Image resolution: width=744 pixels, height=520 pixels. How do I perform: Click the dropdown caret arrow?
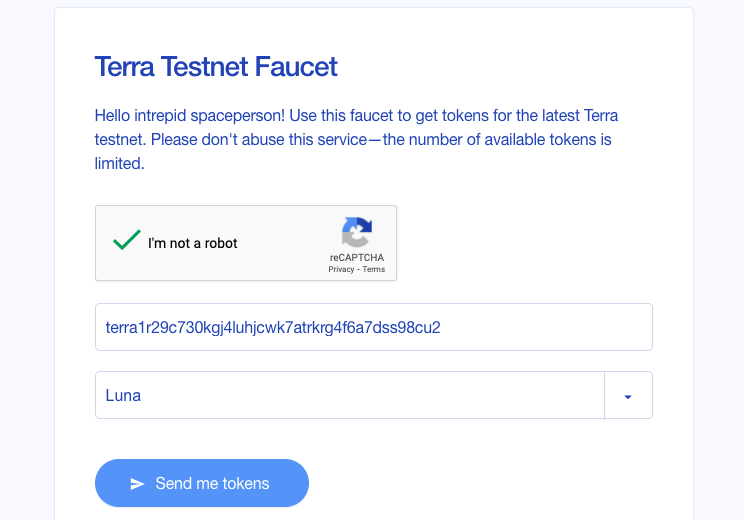coord(628,396)
